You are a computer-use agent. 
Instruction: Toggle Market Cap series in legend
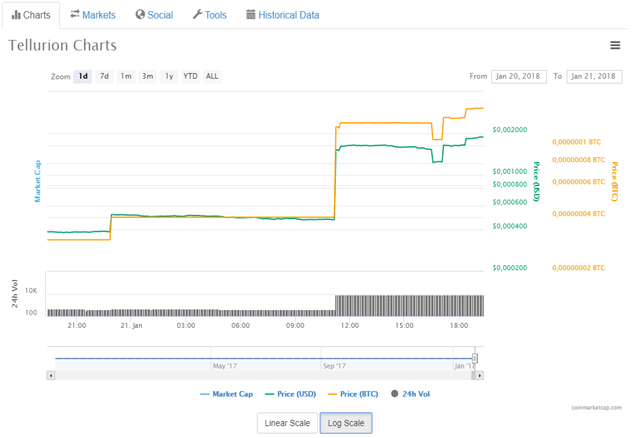point(226,394)
